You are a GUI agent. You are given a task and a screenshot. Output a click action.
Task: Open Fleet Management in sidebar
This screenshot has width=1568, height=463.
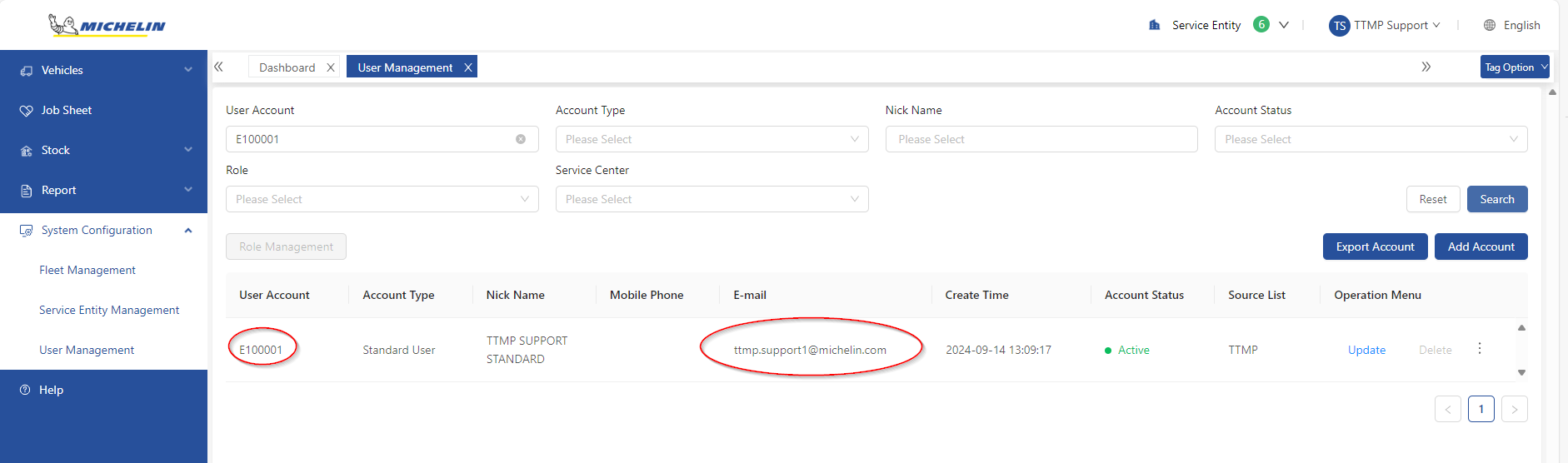(87, 270)
